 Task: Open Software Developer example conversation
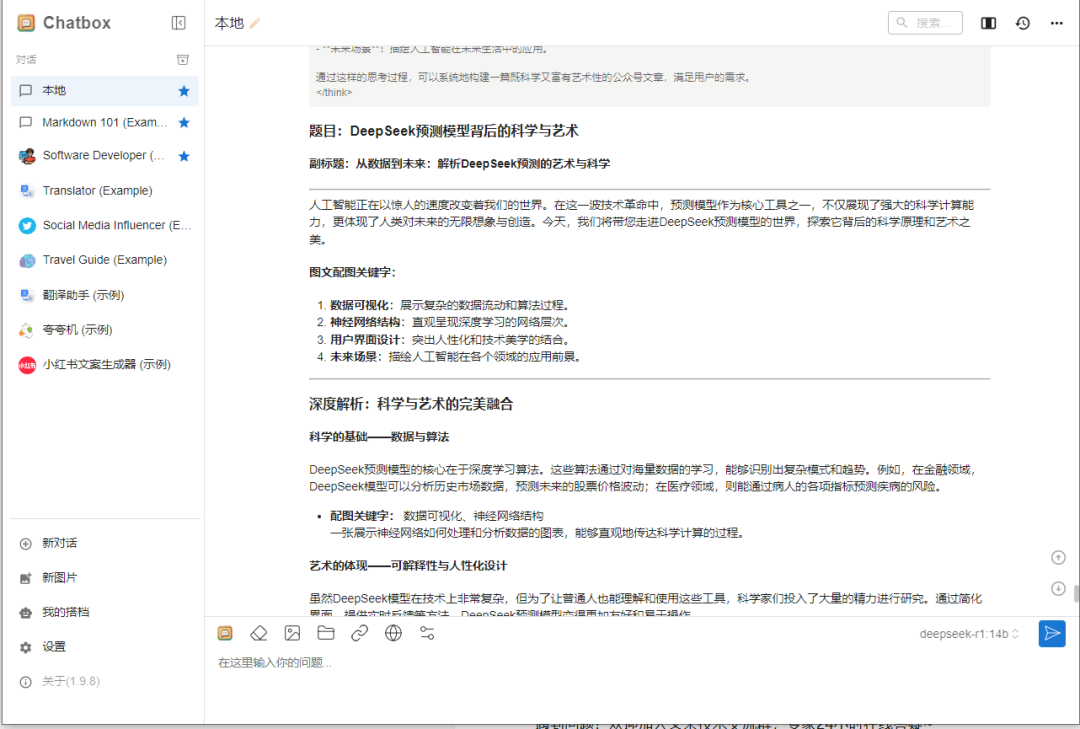(x=105, y=156)
